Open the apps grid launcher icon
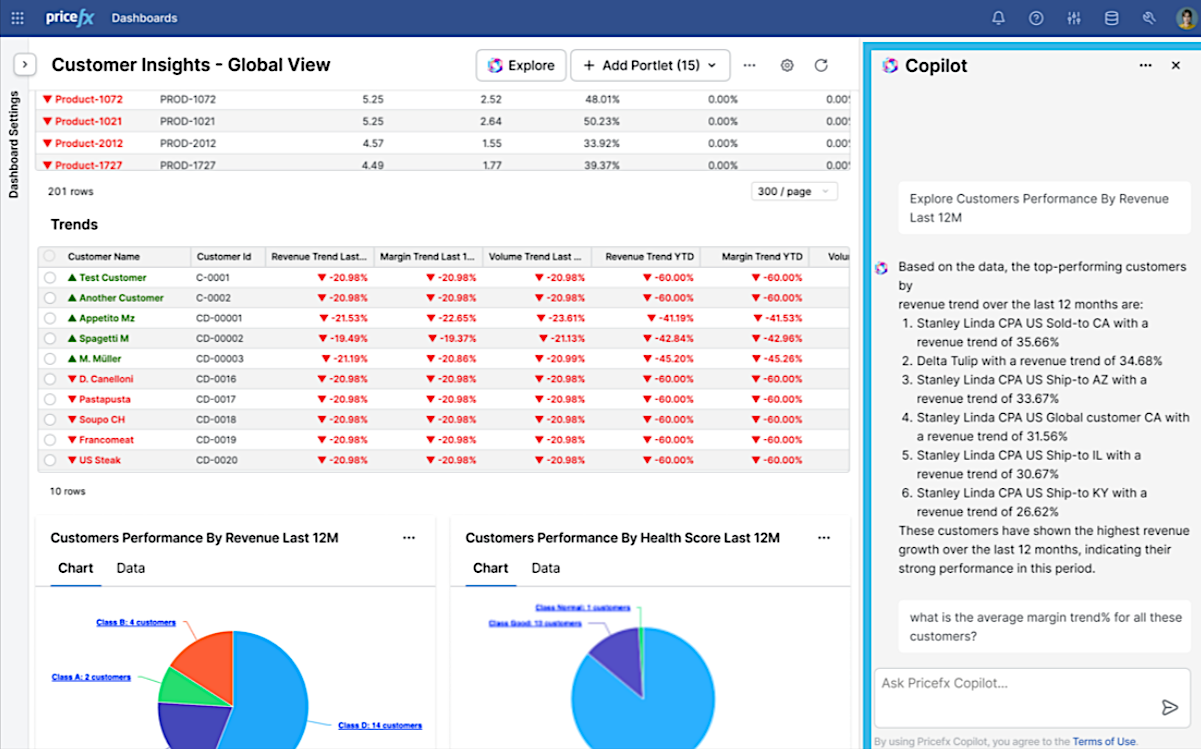1201x749 pixels. tap(18, 18)
